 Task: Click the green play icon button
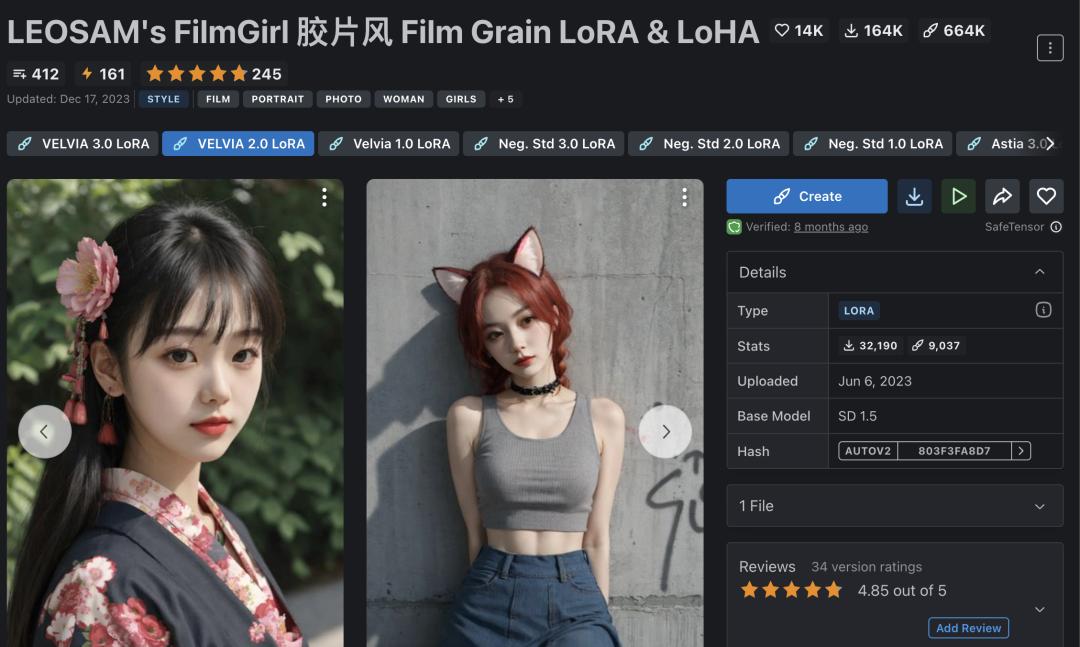(x=958, y=196)
